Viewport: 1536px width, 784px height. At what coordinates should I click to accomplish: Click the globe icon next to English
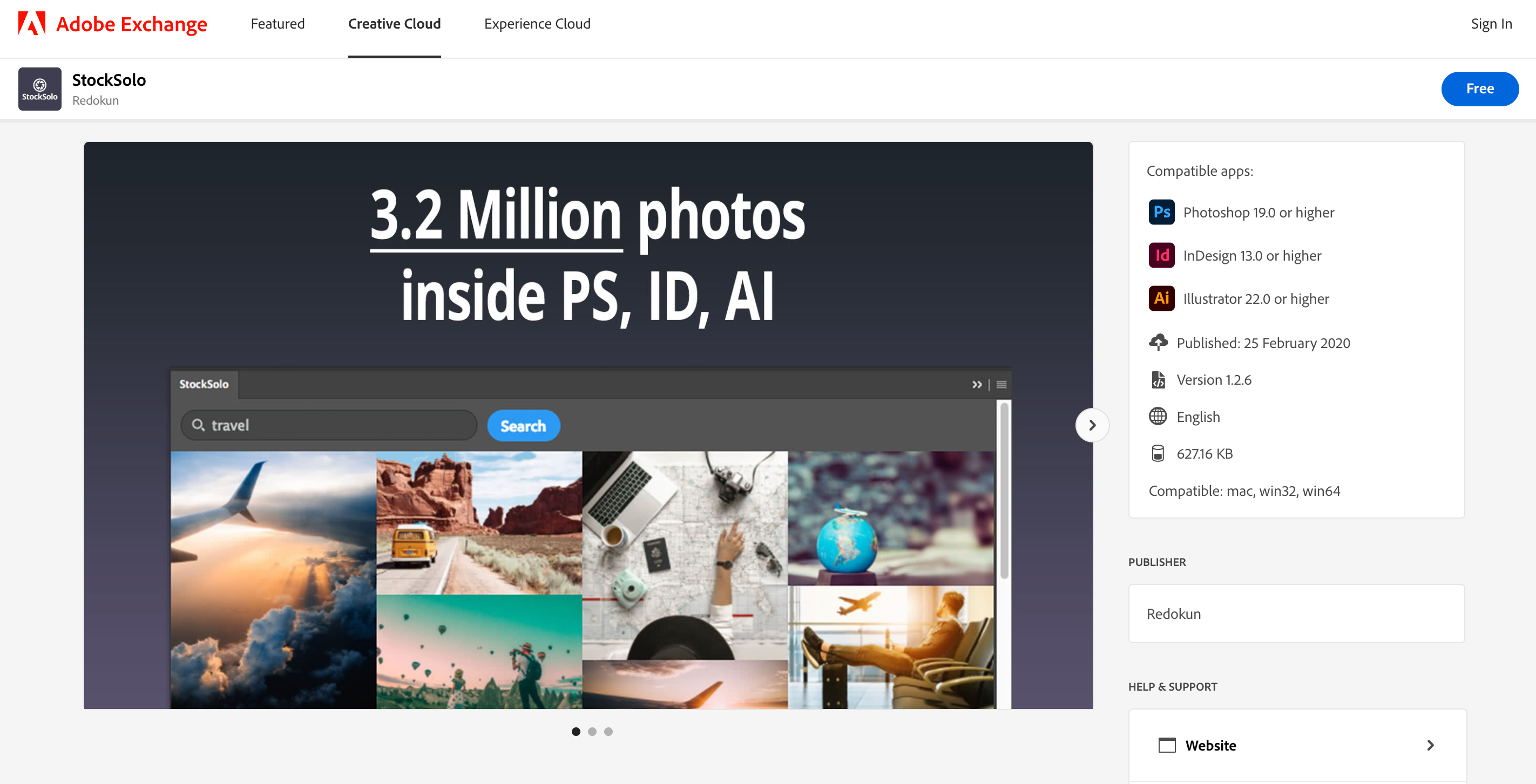pos(1158,417)
